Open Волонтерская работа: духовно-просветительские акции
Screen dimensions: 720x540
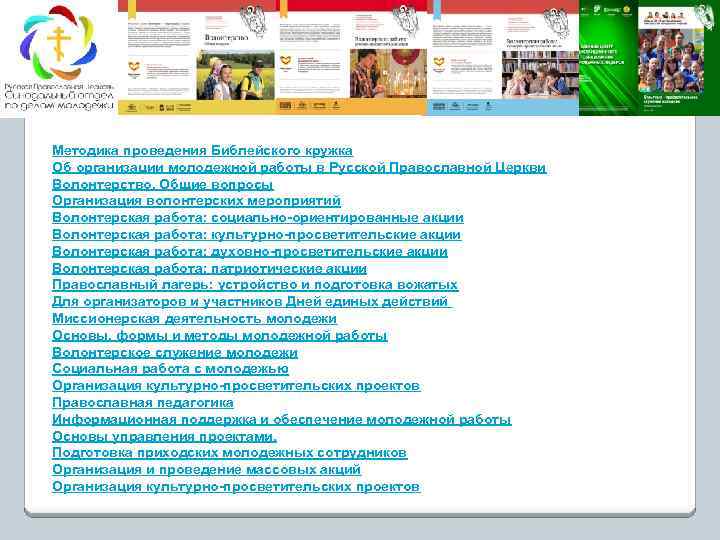click(x=250, y=252)
